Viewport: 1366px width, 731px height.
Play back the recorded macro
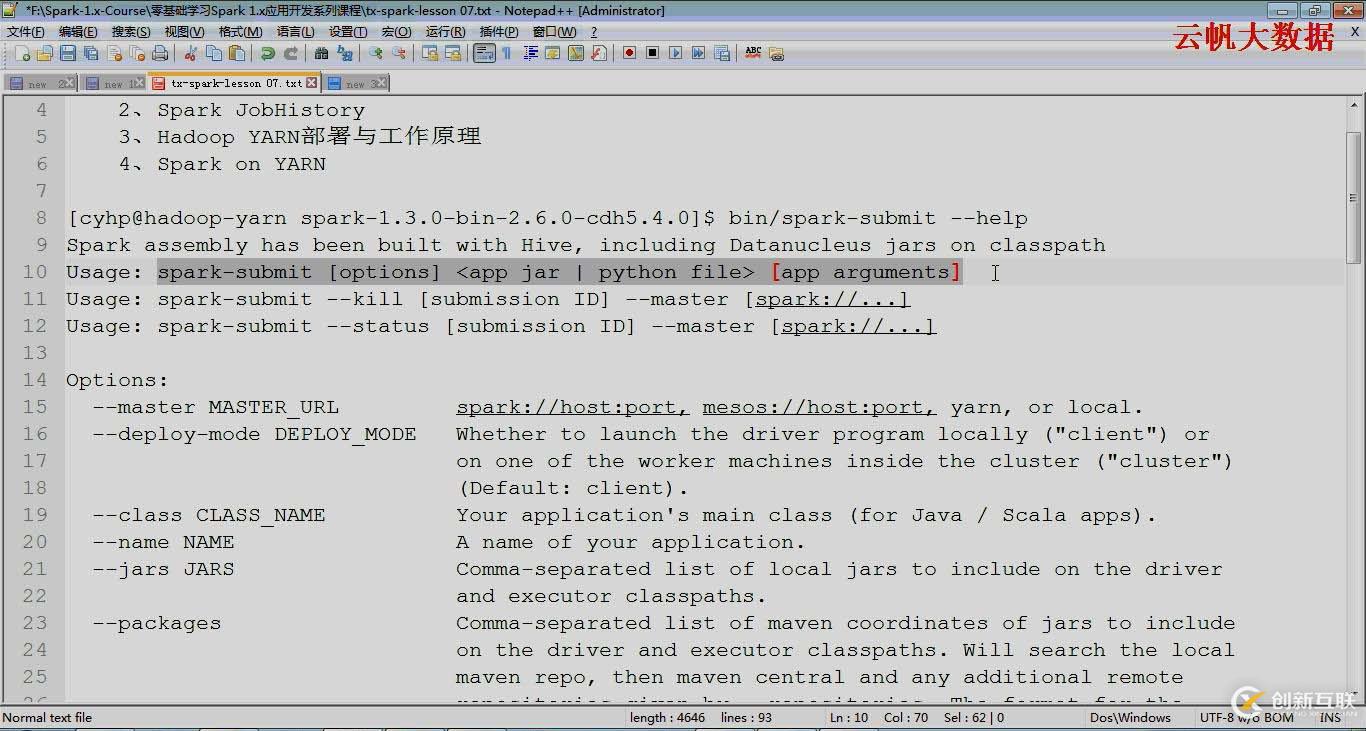pos(675,53)
